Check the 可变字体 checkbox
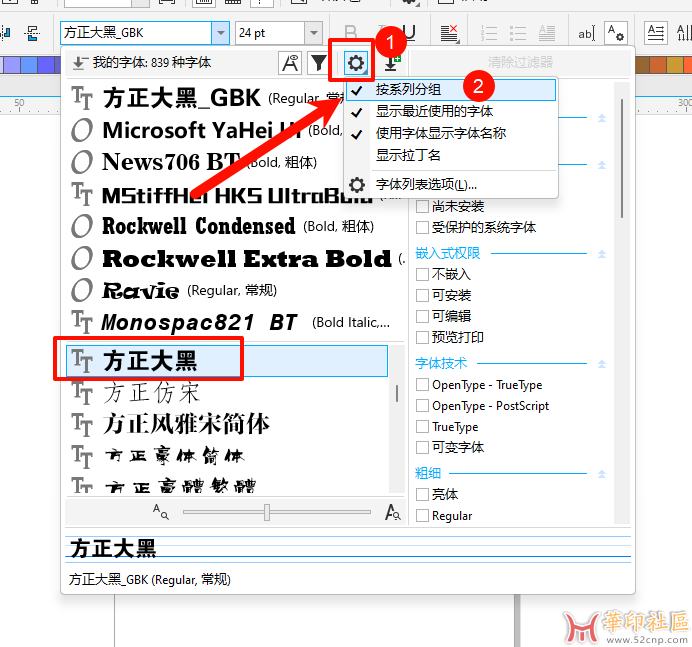The image size is (692, 647). point(422,448)
